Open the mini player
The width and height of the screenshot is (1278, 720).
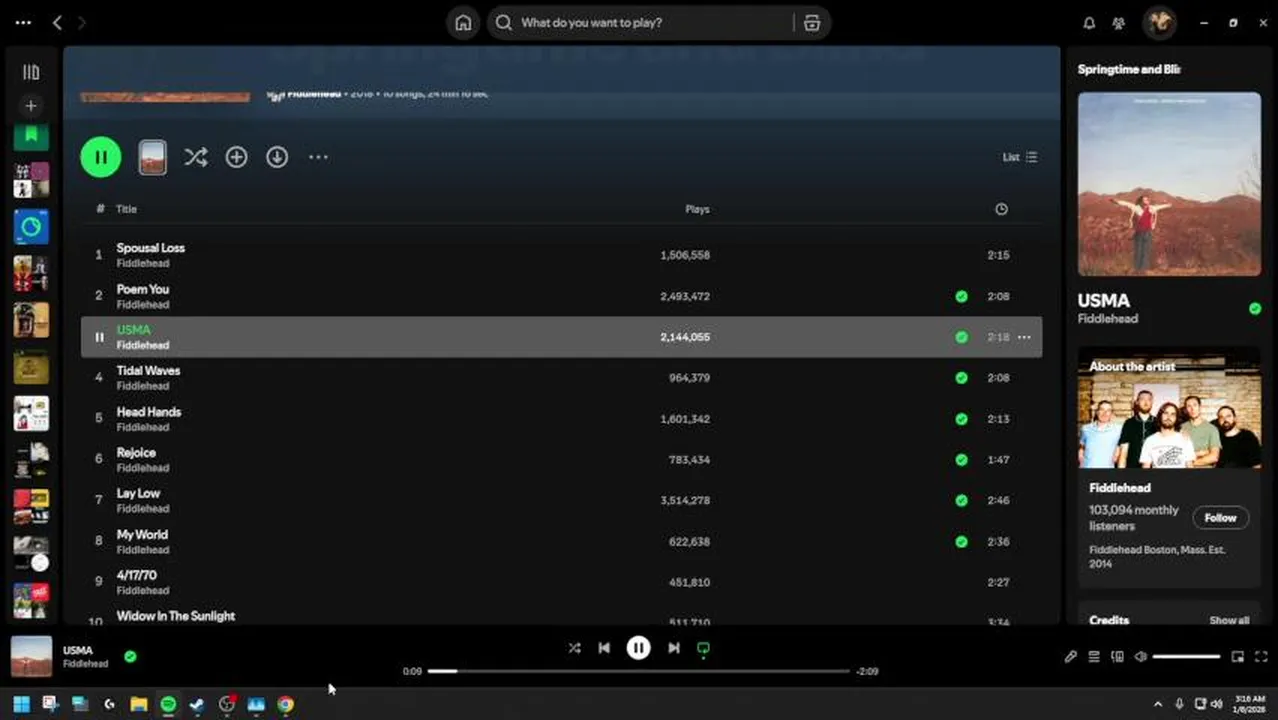coord(1238,657)
